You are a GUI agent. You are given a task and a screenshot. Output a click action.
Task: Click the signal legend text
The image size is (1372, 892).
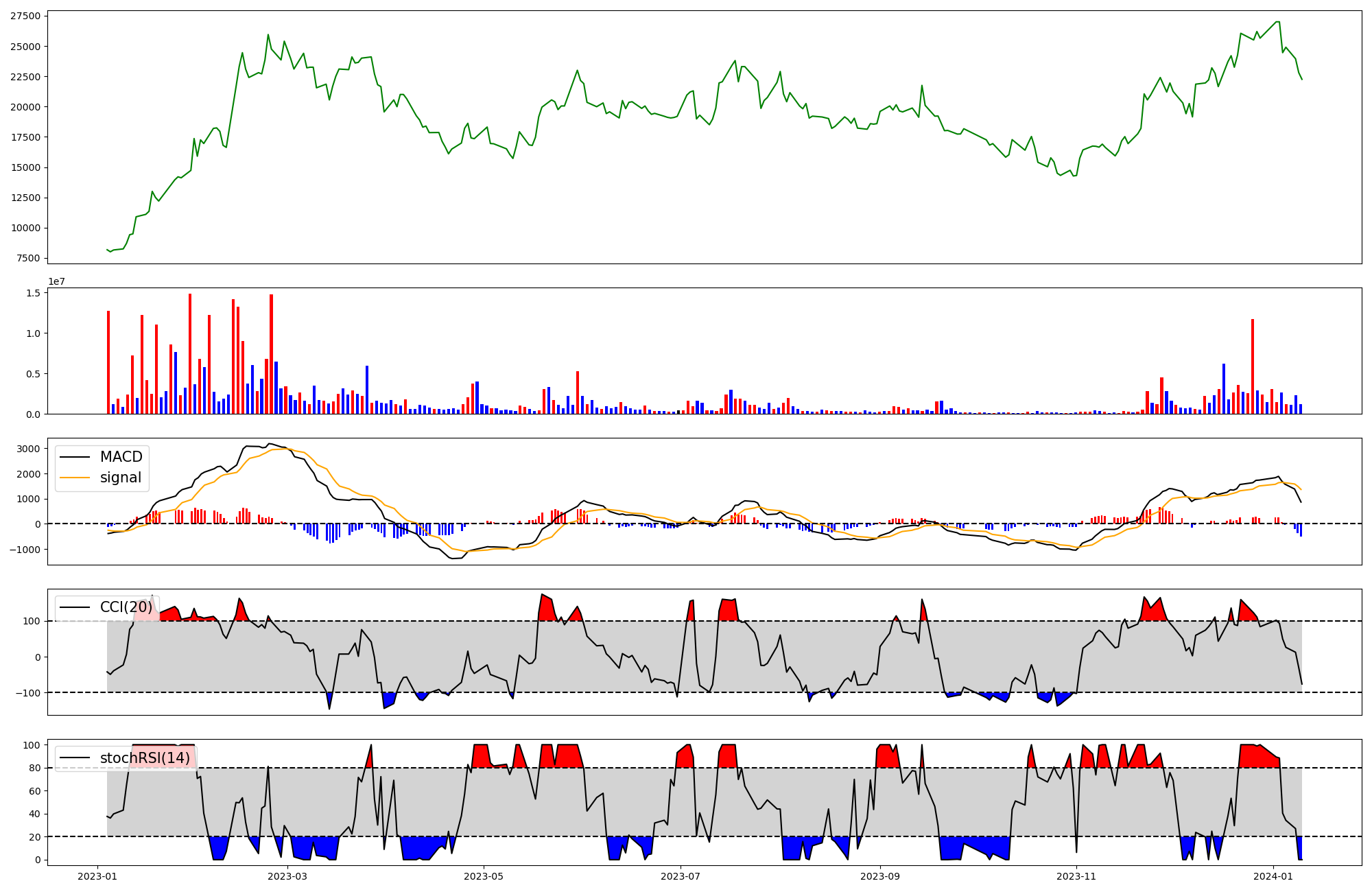point(121,478)
